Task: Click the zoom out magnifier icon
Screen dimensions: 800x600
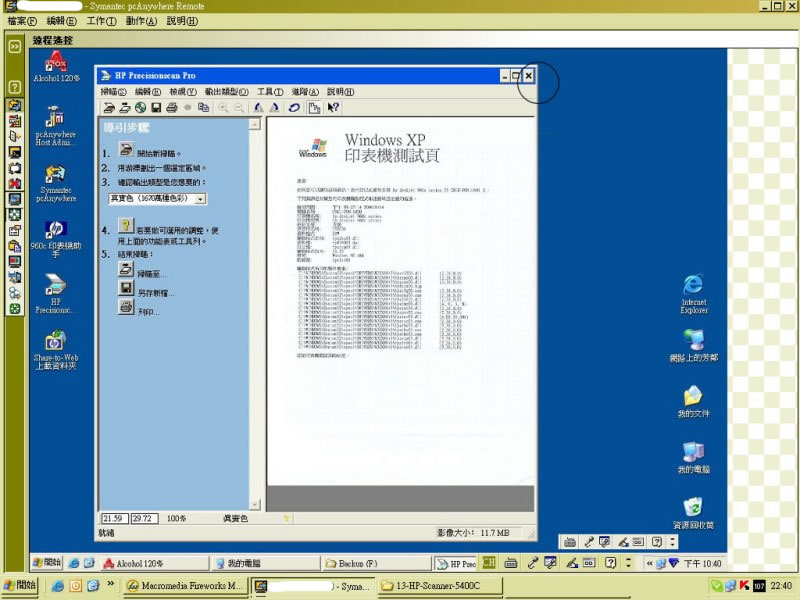Action: [x=239, y=108]
